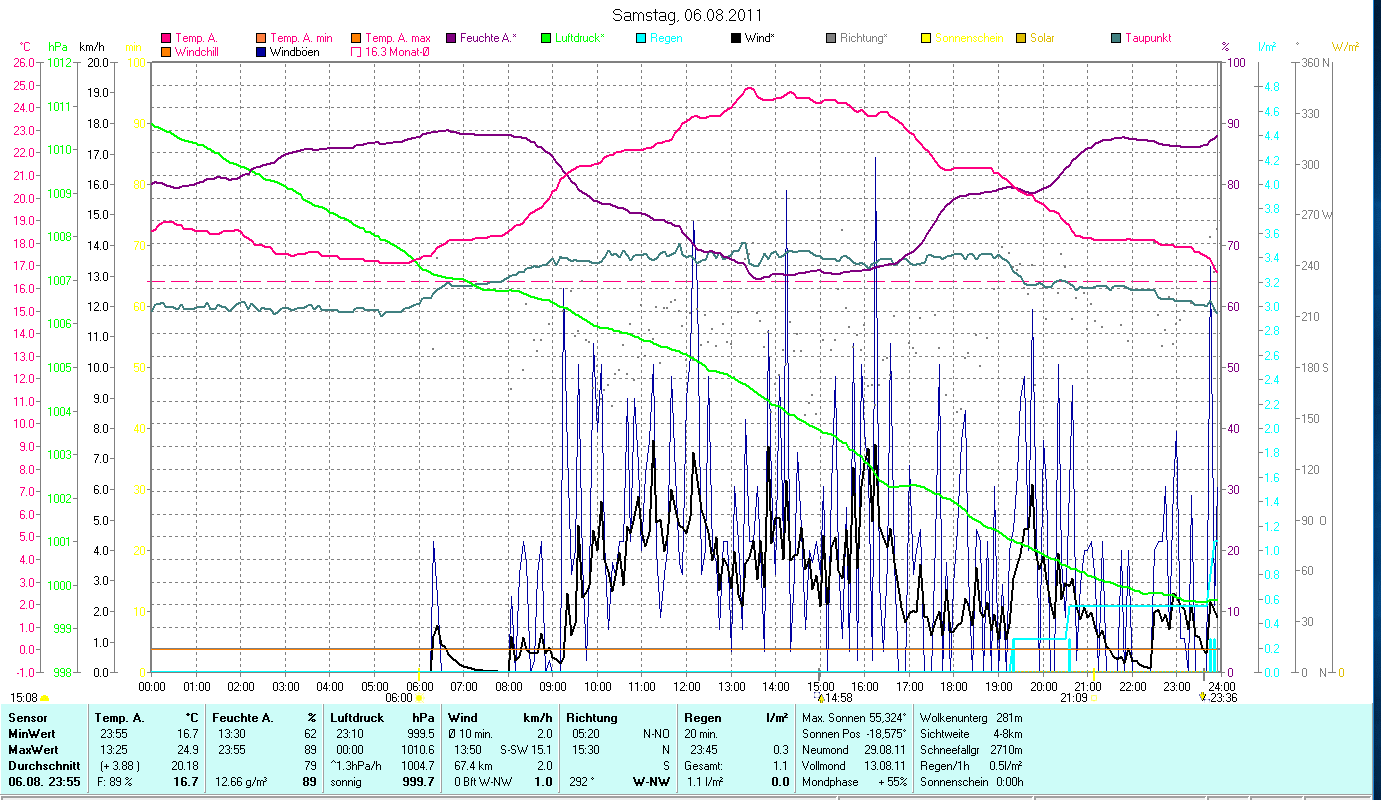Click the marker icon at 23:36

[x=1202, y=697]
